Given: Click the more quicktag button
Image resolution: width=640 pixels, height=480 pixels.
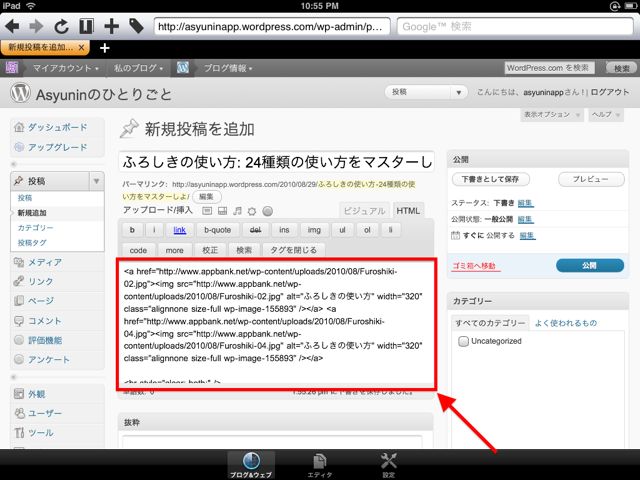Looking at the screenshot, I should point(174,250).
